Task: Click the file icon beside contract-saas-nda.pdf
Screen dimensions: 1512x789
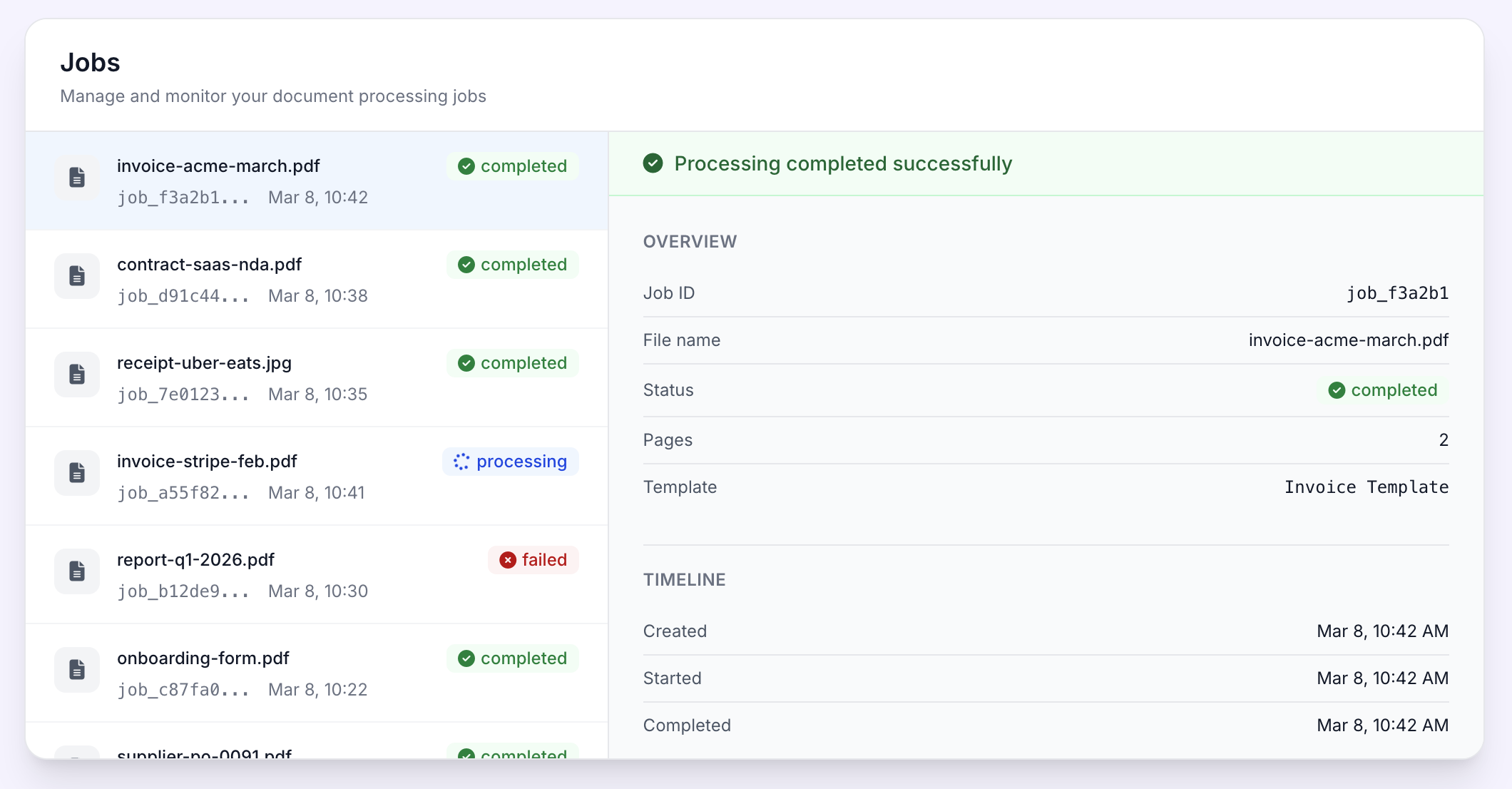Action: [76, 276]
